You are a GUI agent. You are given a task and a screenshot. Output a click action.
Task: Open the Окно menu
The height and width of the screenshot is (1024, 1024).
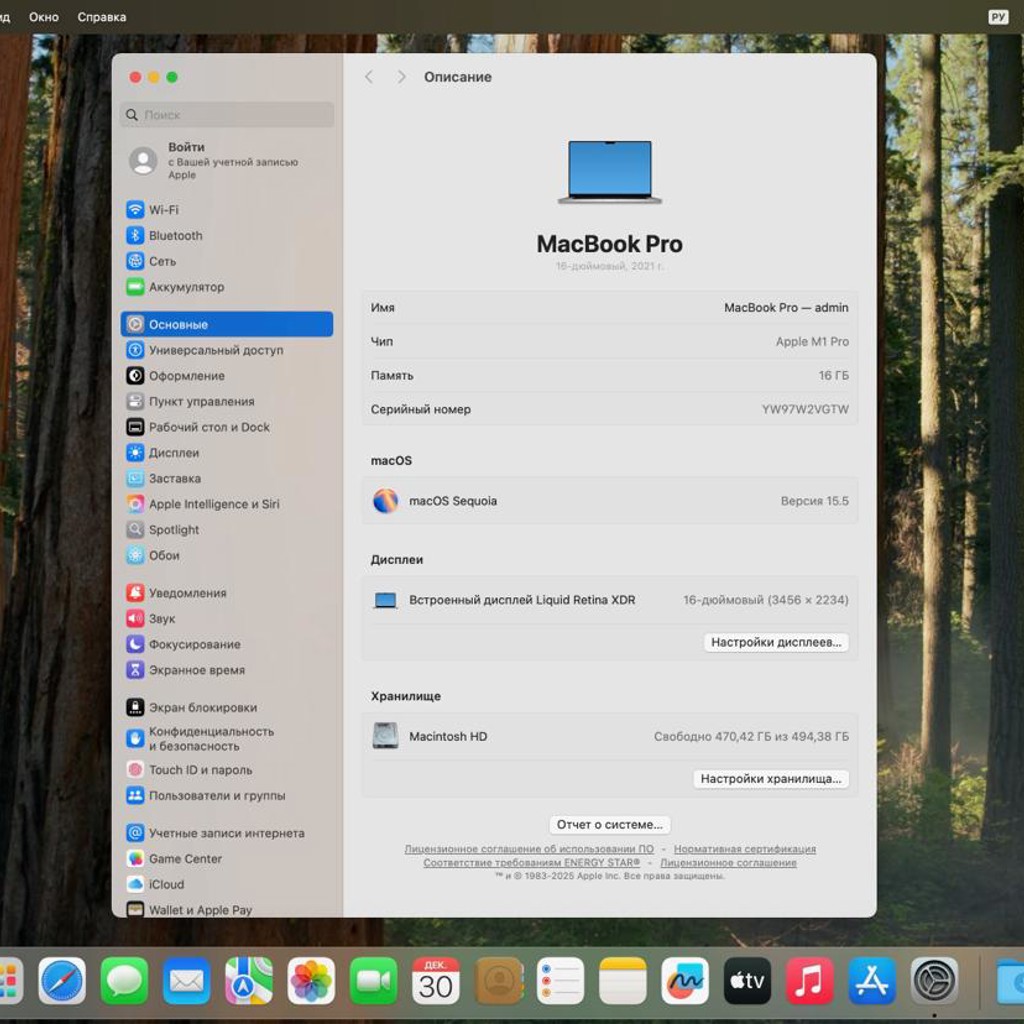point(44,17)
